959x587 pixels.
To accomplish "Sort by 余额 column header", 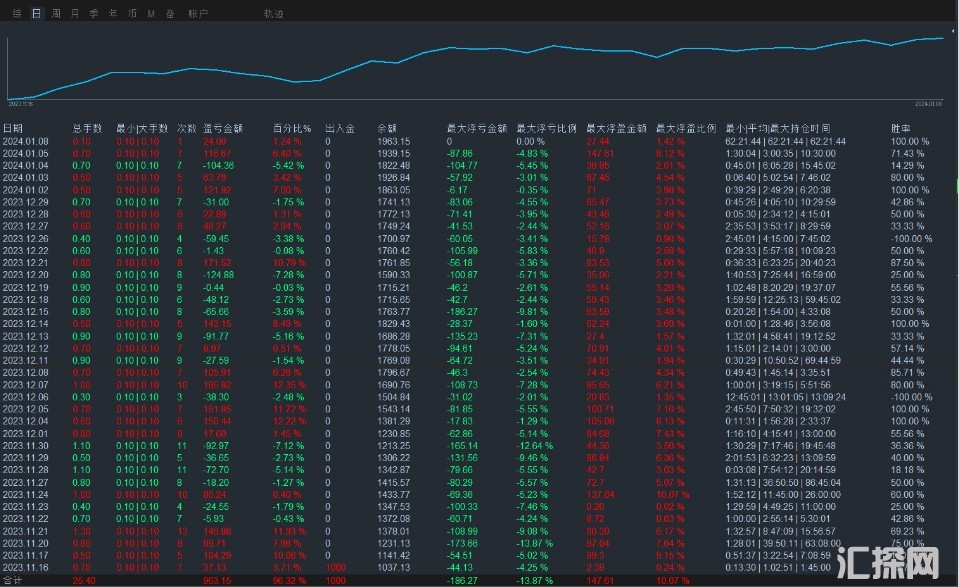I will (387, 128).
